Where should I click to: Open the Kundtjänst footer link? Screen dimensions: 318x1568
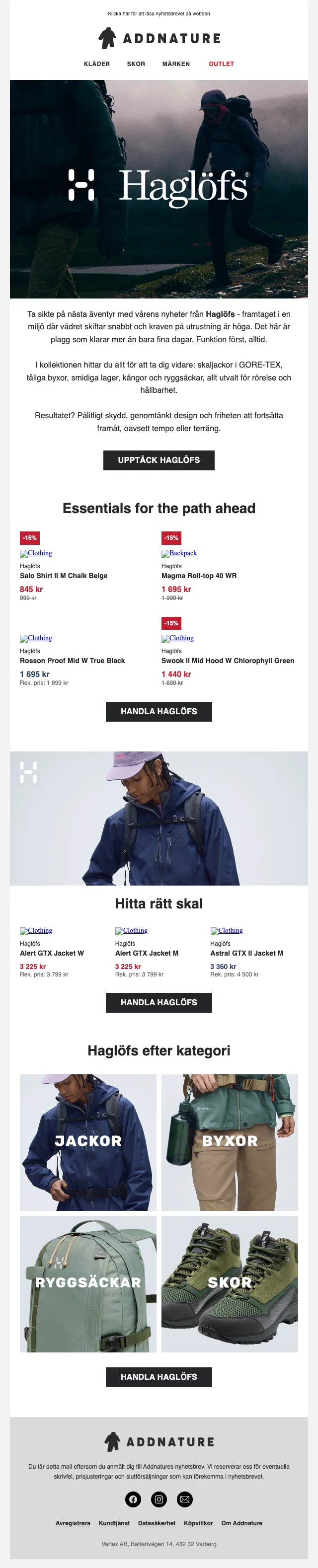(114, 1523)
